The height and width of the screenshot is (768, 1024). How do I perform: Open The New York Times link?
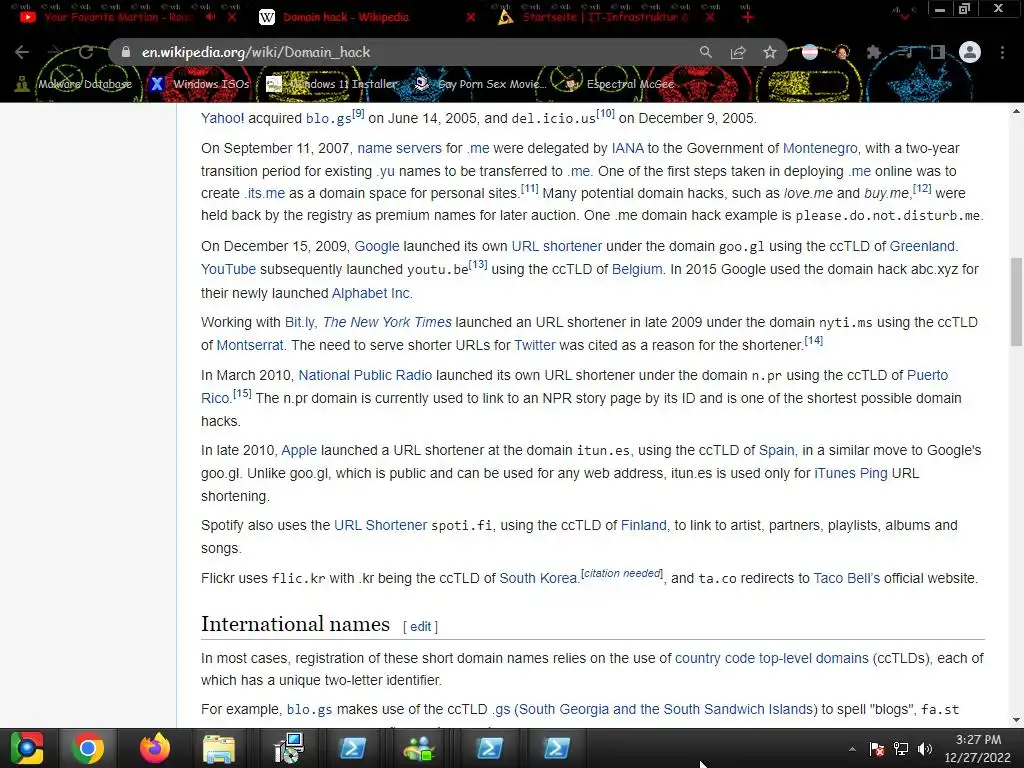tap(387, 322)
